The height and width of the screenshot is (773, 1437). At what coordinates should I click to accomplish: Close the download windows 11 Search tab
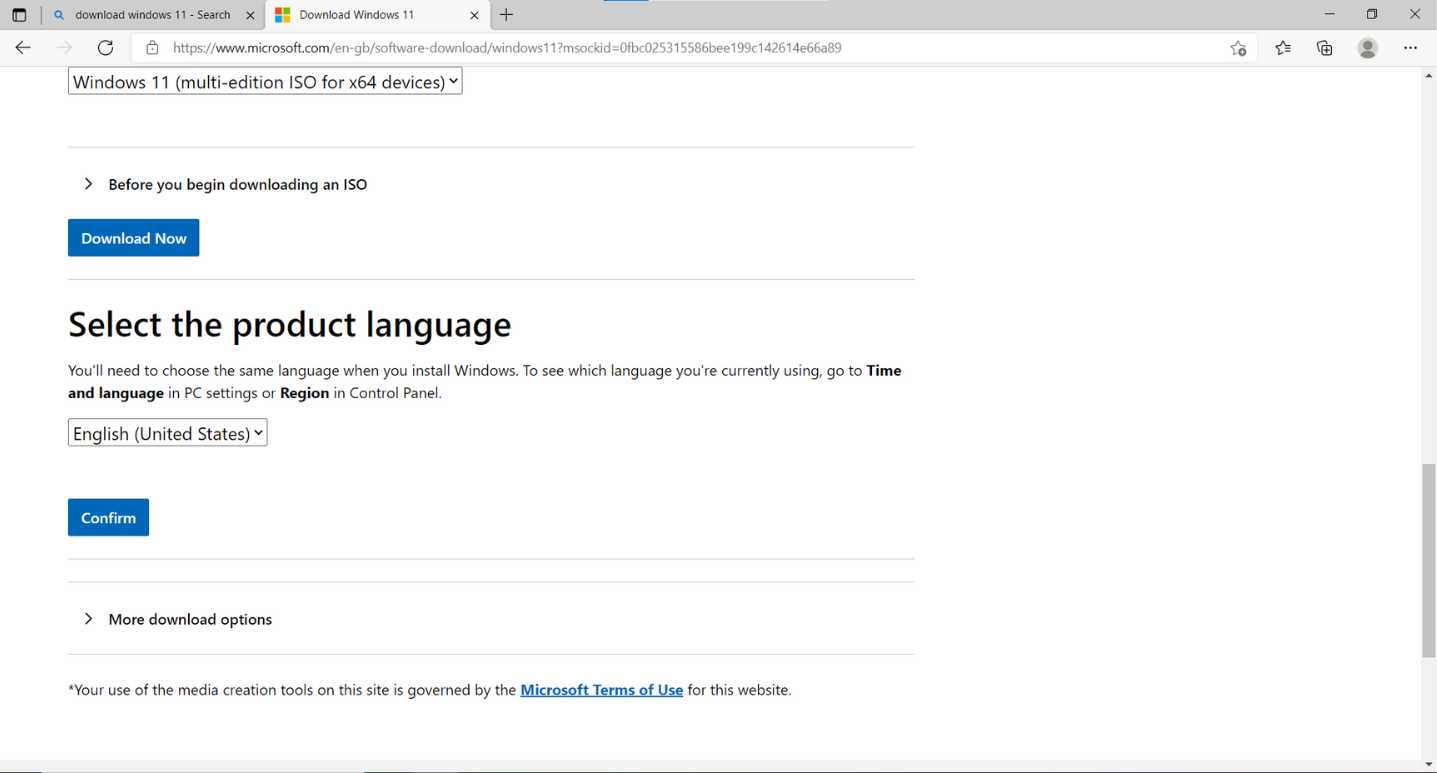250,15
